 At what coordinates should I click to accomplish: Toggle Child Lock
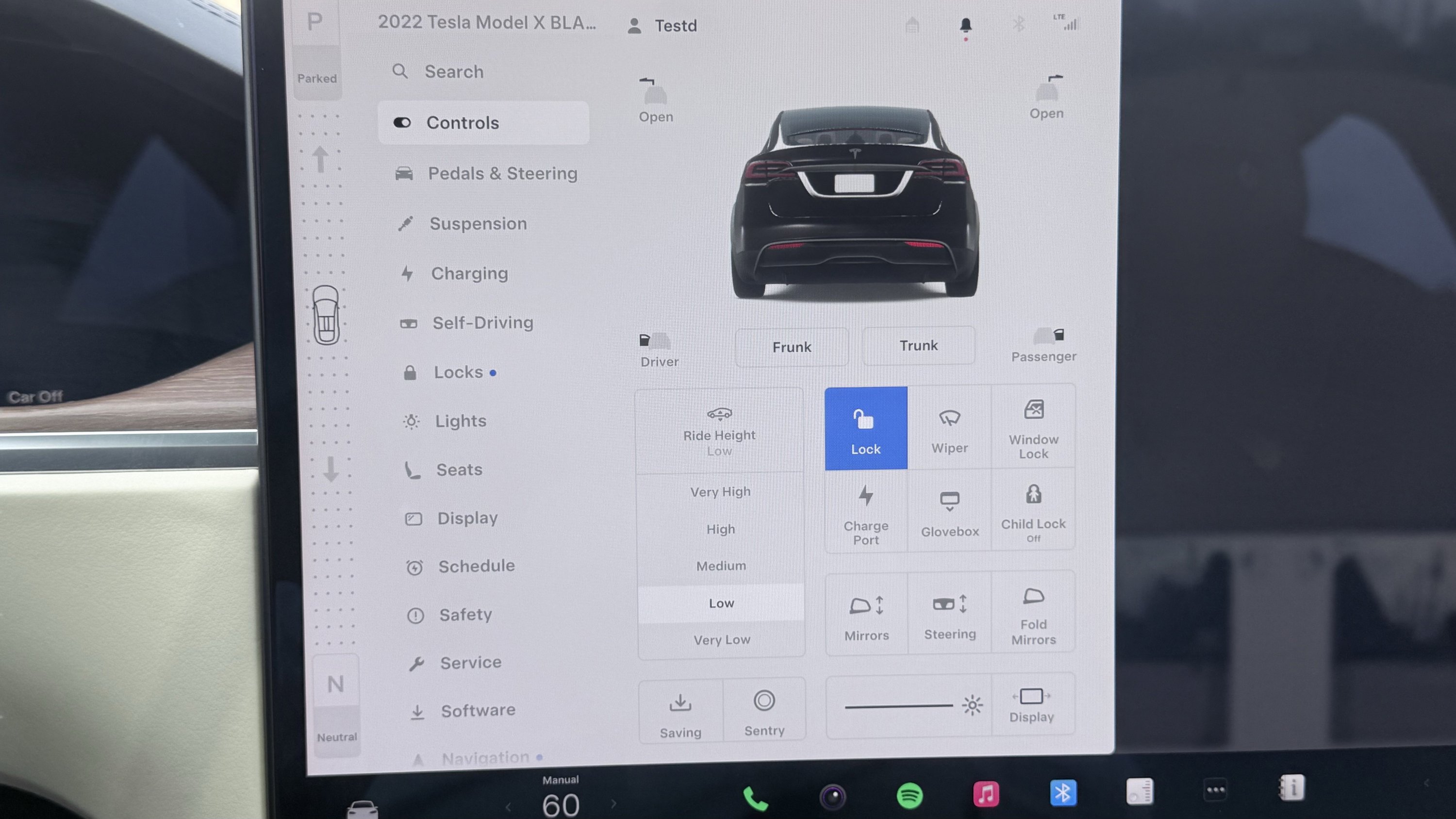tap(1034, 510)
